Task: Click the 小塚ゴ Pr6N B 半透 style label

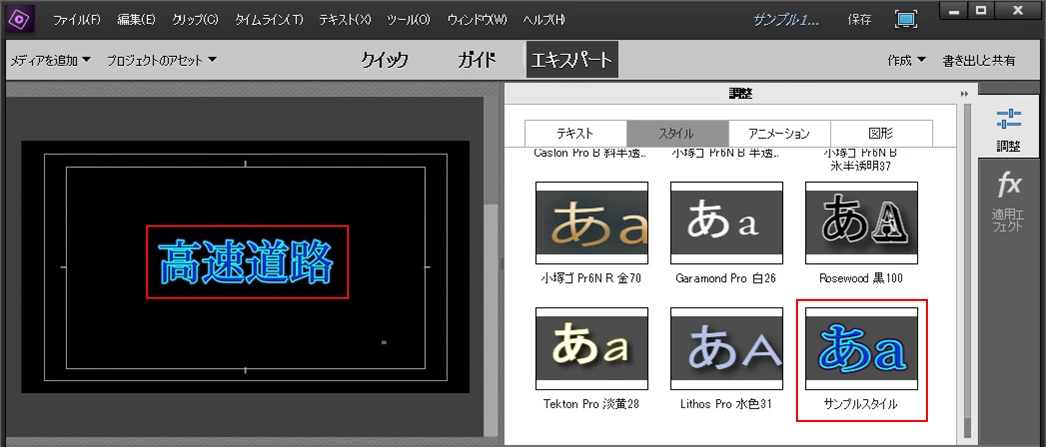Action: tap(726, 153)
